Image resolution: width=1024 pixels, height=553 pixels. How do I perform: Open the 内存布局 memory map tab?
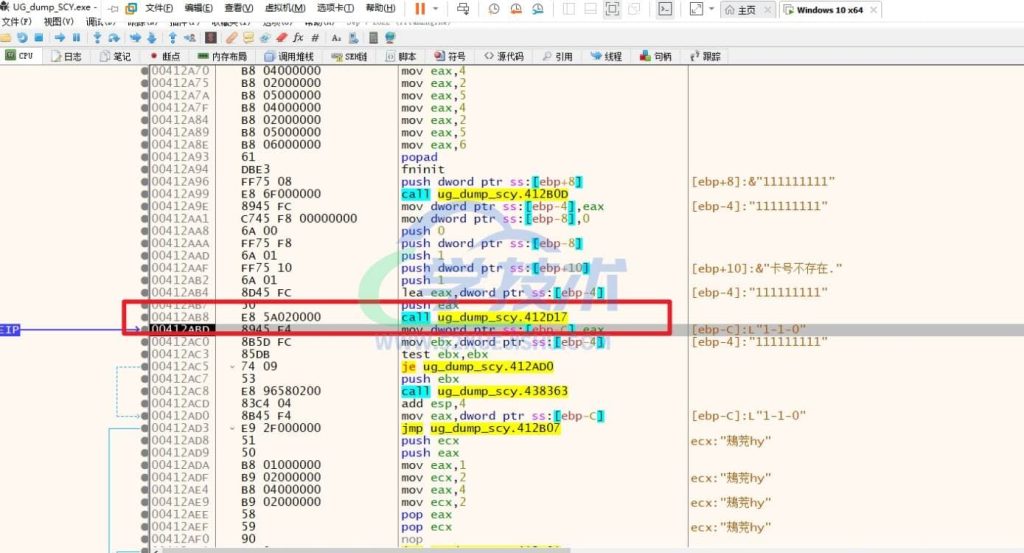pos(222,56)
